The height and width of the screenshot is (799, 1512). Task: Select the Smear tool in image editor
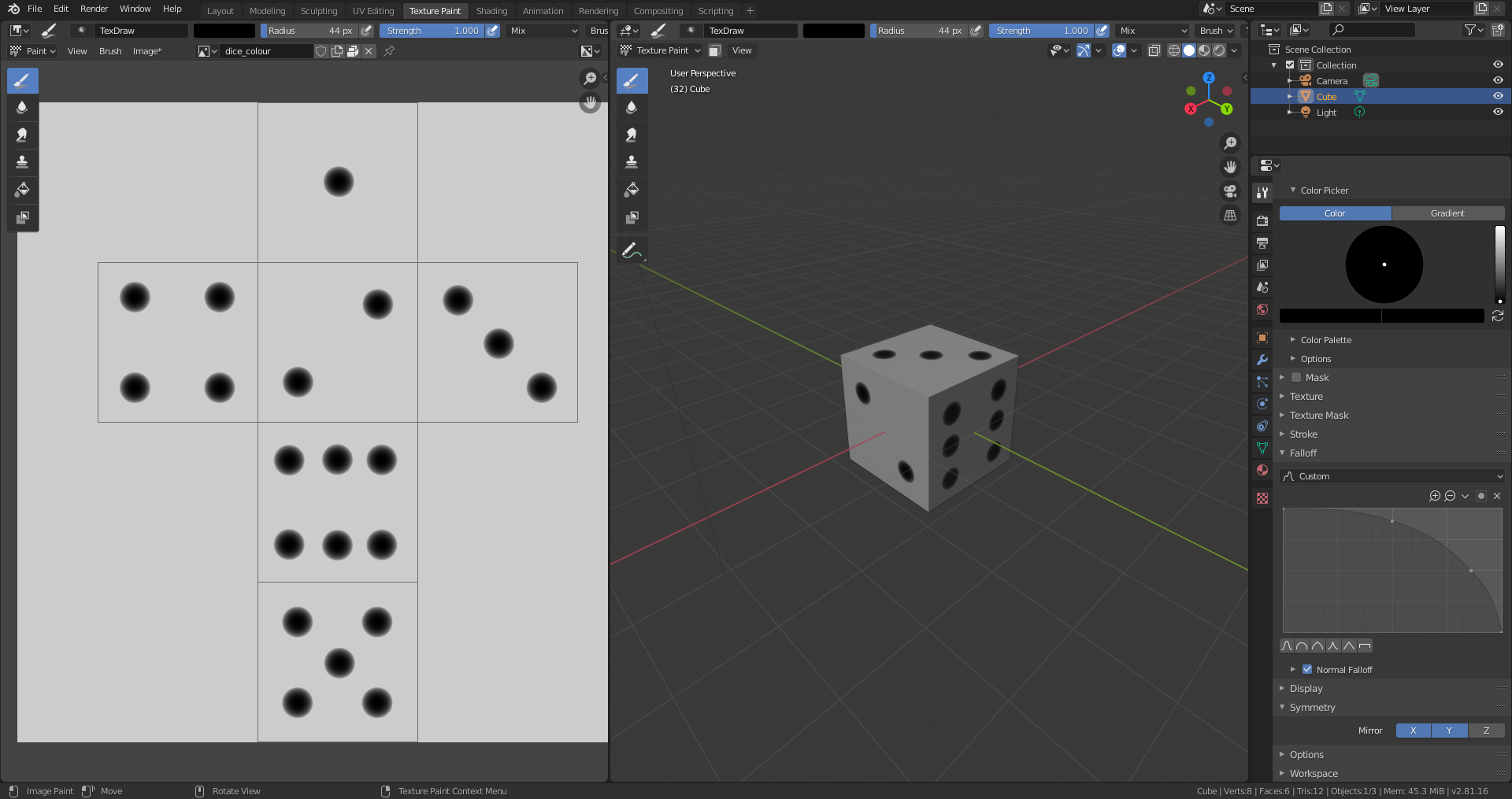pos(22,135)
